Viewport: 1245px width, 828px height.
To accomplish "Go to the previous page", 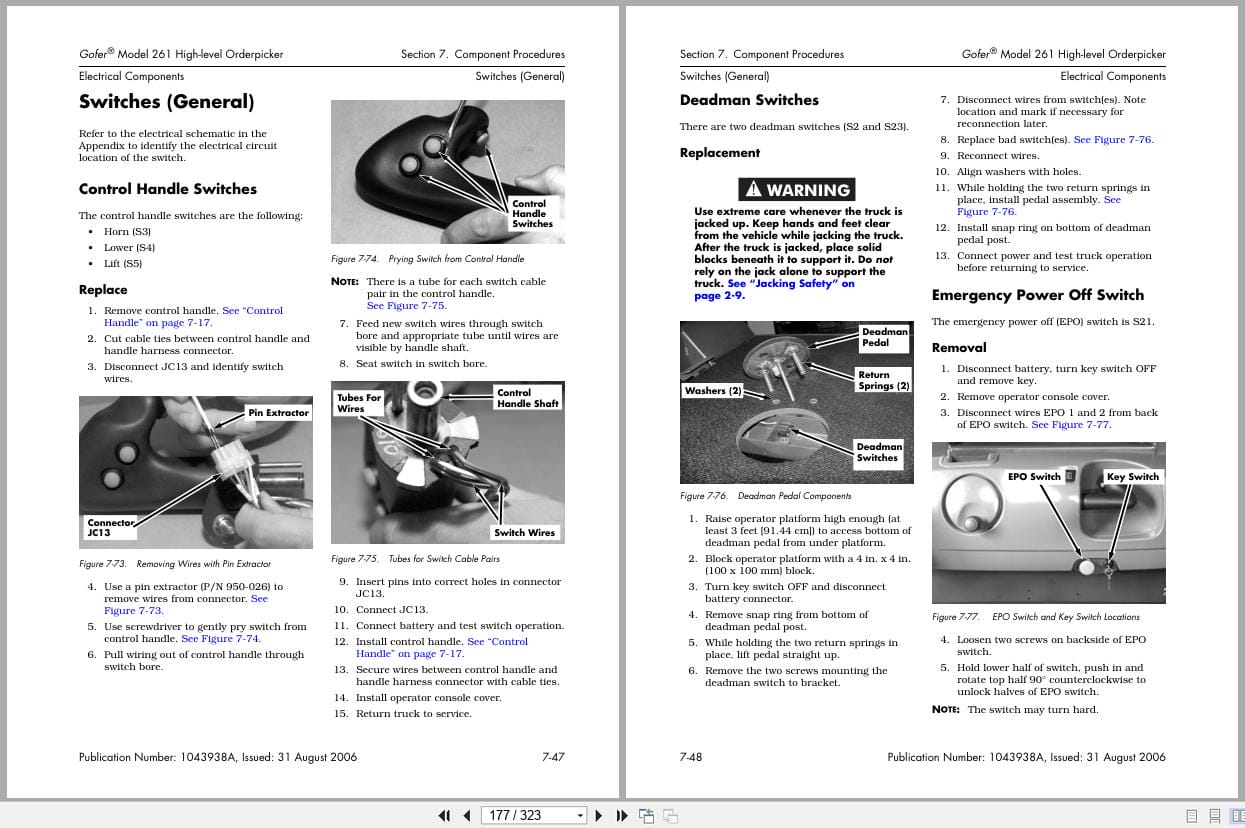I will pyautogui.click(x=466, y=815).
